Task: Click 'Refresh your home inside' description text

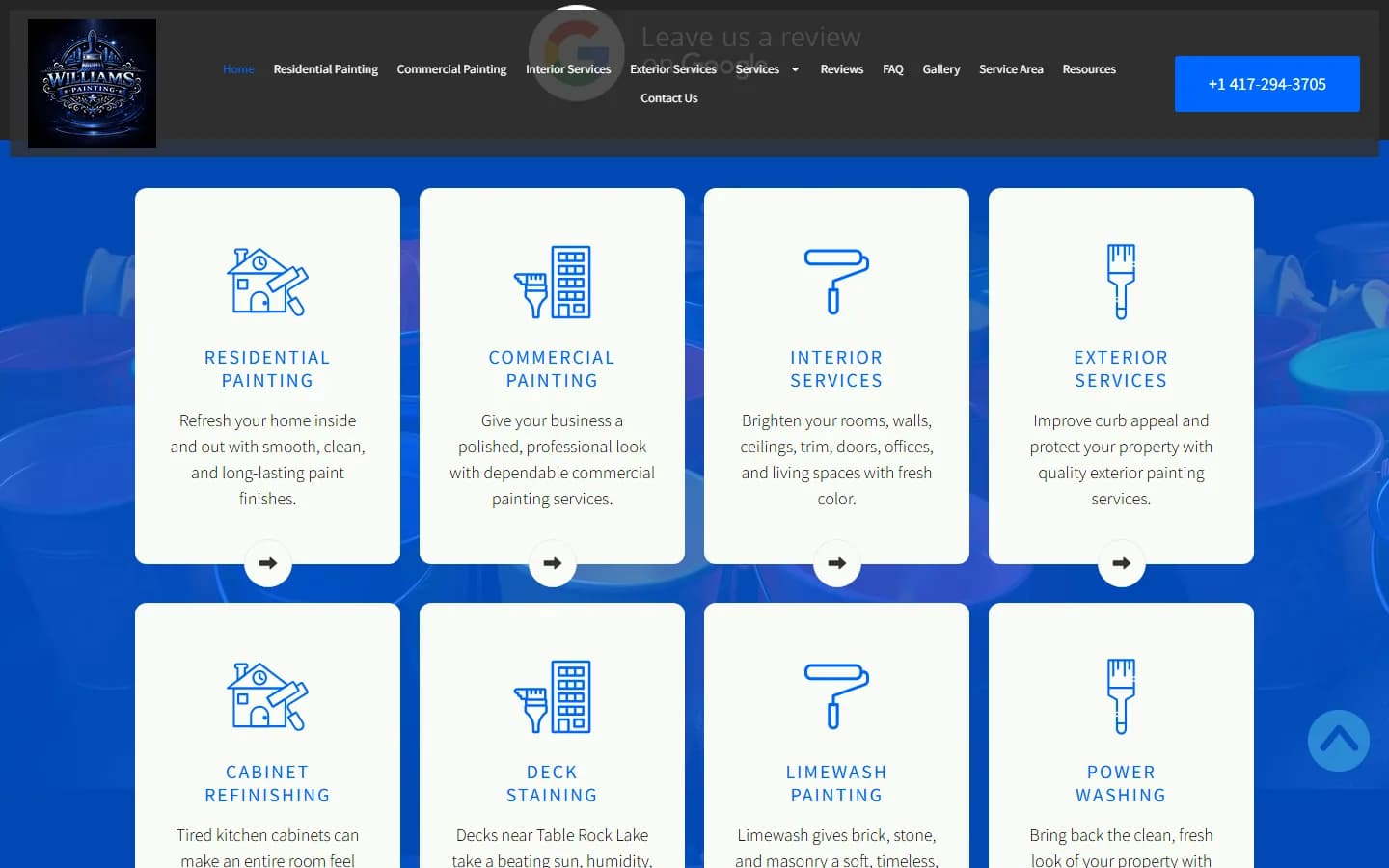Action: pos(267,460)
